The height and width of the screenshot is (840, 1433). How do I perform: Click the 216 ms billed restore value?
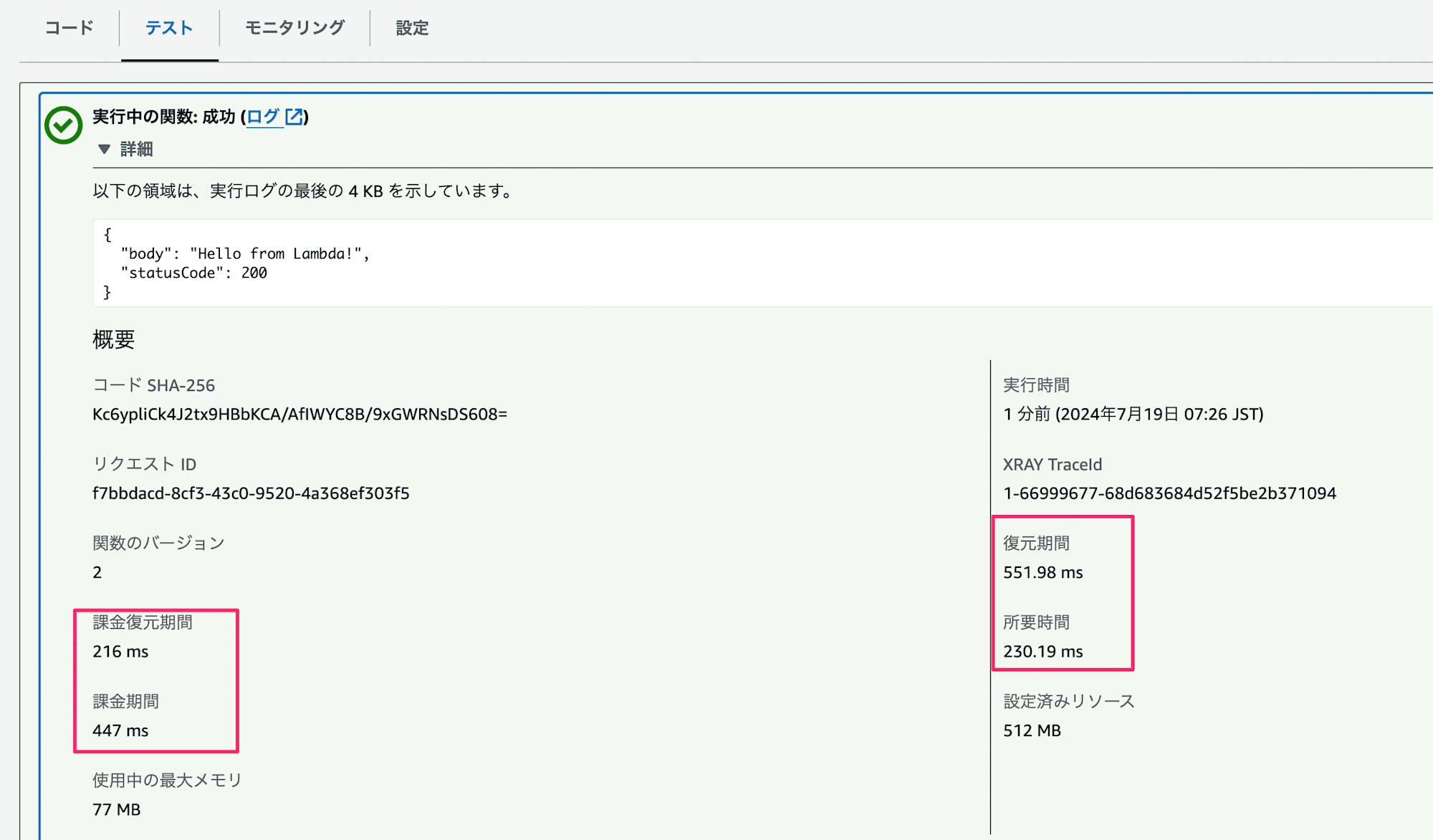[x=120, y=652]
